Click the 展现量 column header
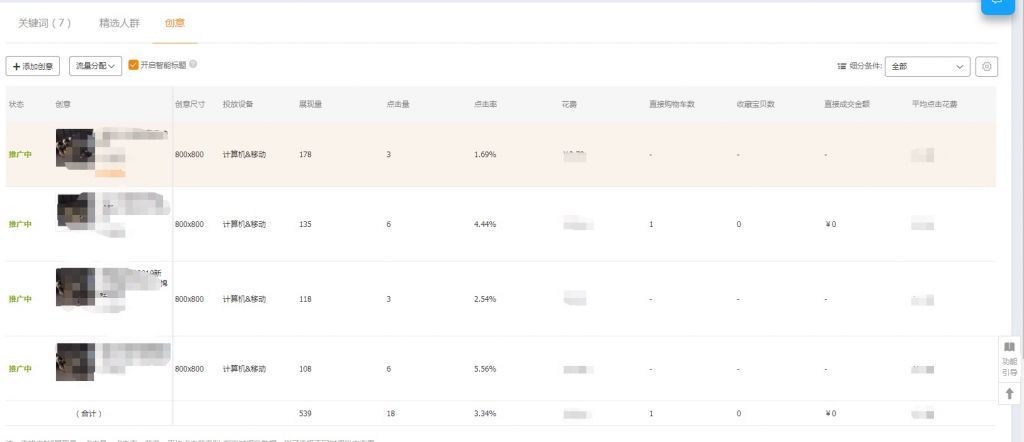Viewport: 1024px width, 442px height. point(309,104)
